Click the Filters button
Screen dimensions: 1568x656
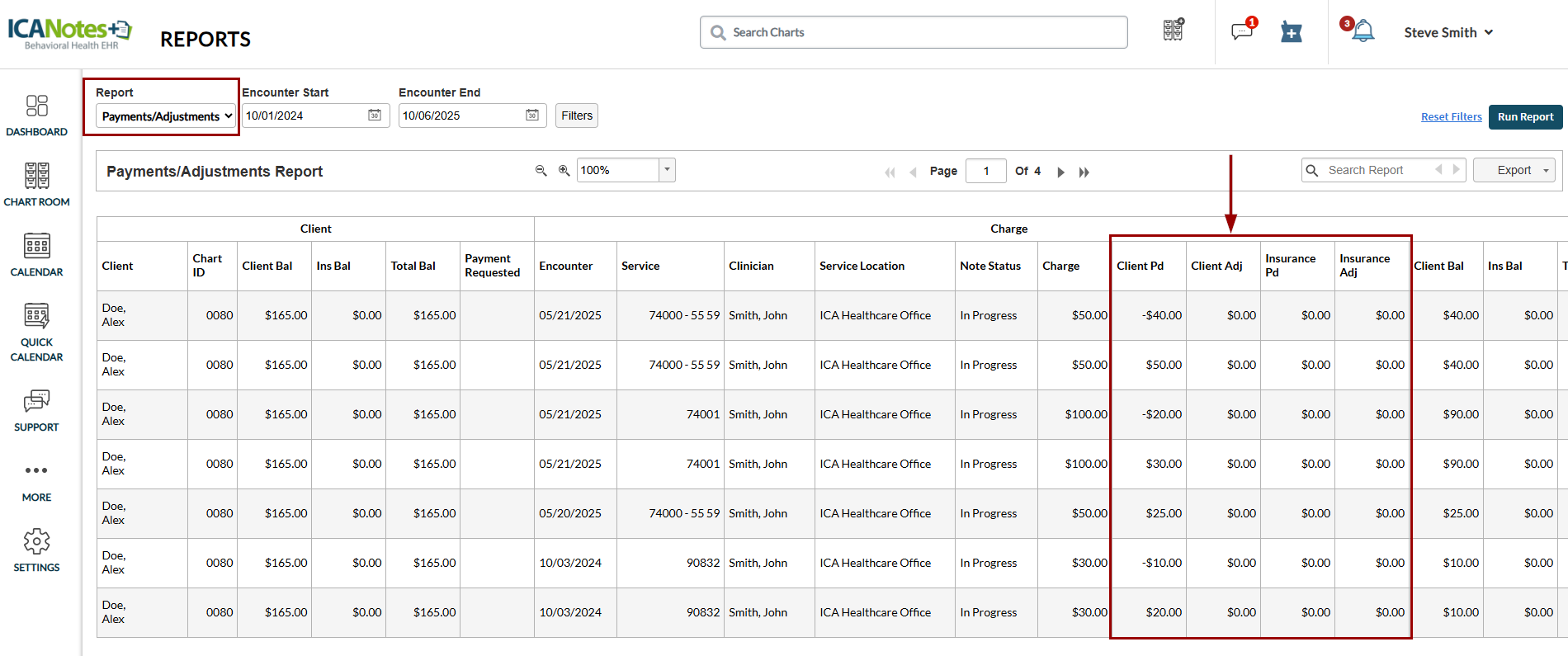[x=577, y=116]
